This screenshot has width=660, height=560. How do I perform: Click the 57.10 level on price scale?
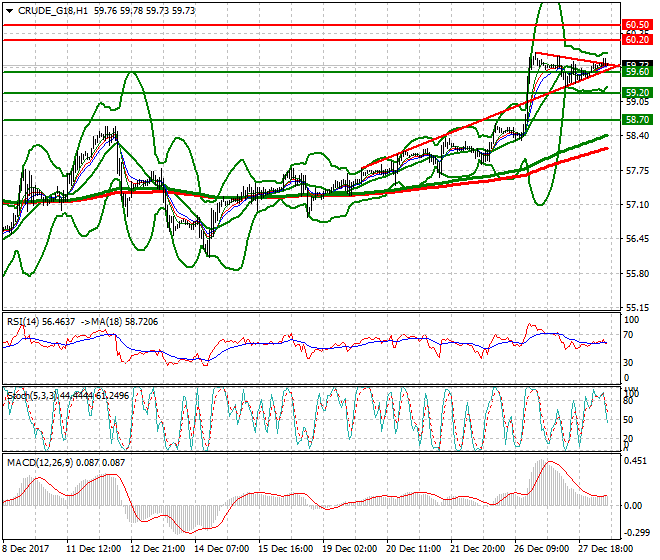636,205
